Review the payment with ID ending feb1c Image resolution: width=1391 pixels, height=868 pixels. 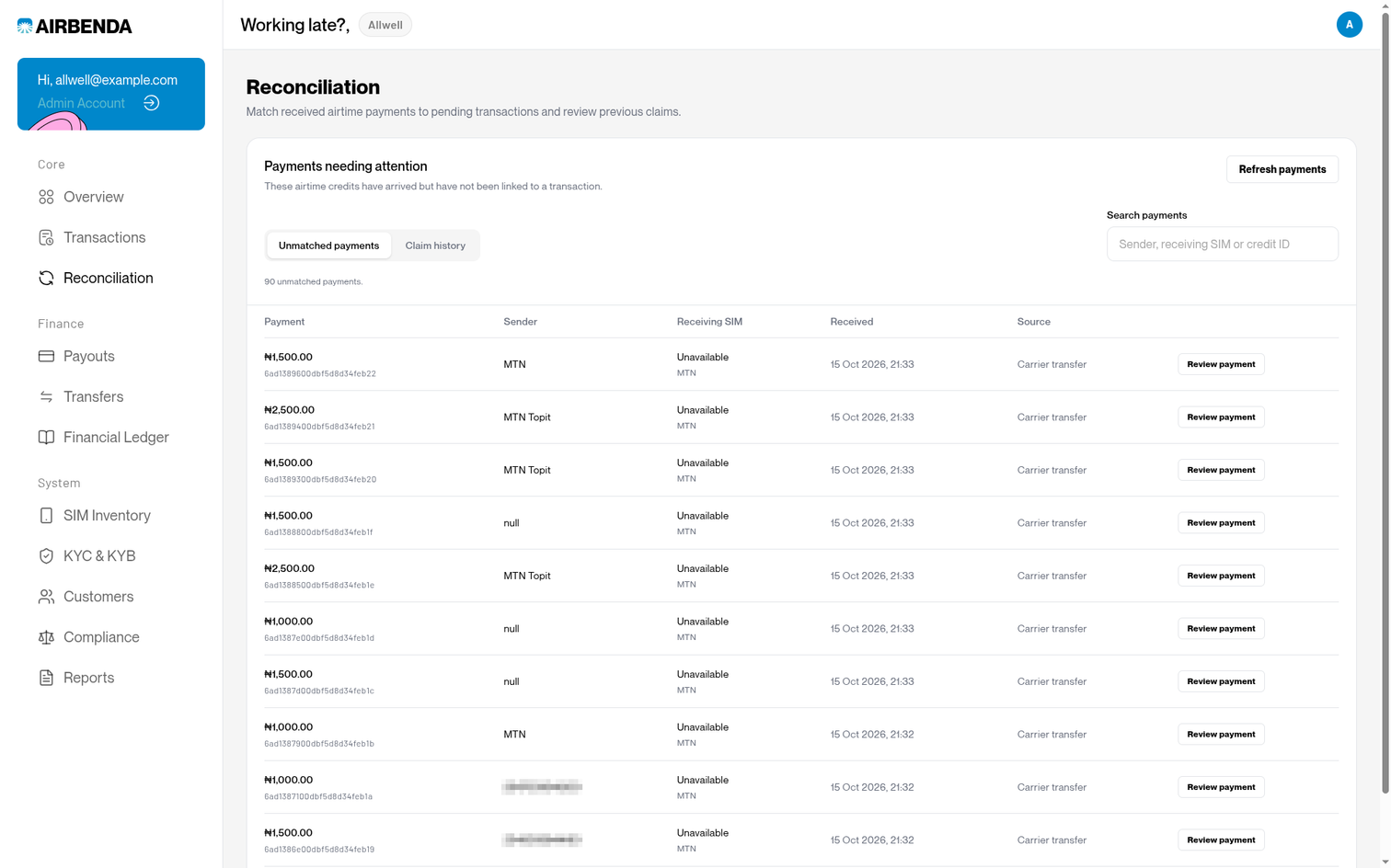point(1221,681)
